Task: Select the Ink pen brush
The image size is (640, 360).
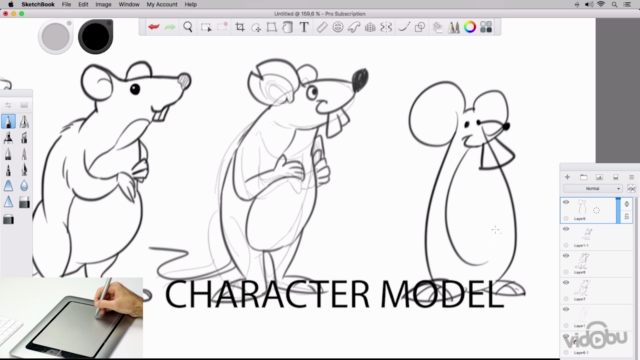Action: coord(8,170)
